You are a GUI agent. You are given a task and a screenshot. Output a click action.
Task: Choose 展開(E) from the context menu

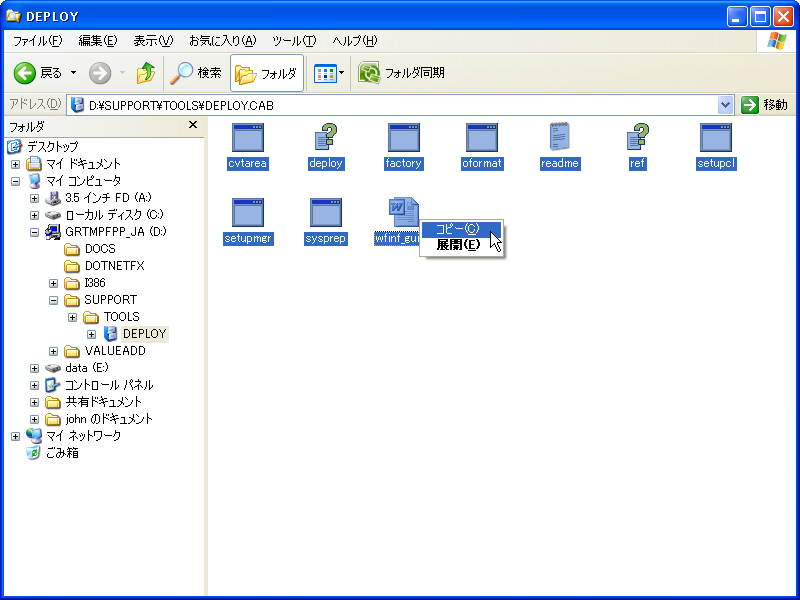461,245
